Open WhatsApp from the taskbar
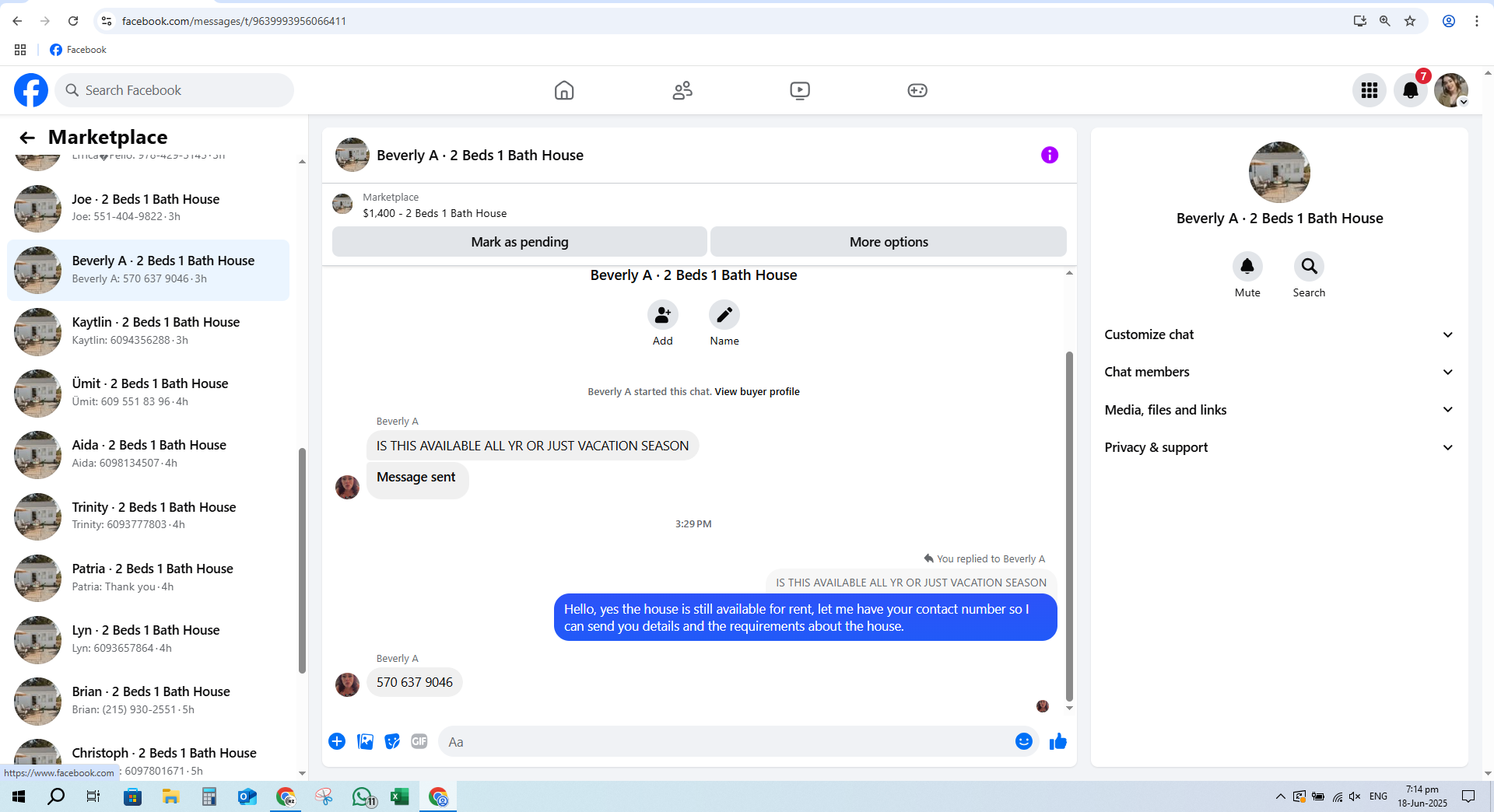 pos(363,796)
